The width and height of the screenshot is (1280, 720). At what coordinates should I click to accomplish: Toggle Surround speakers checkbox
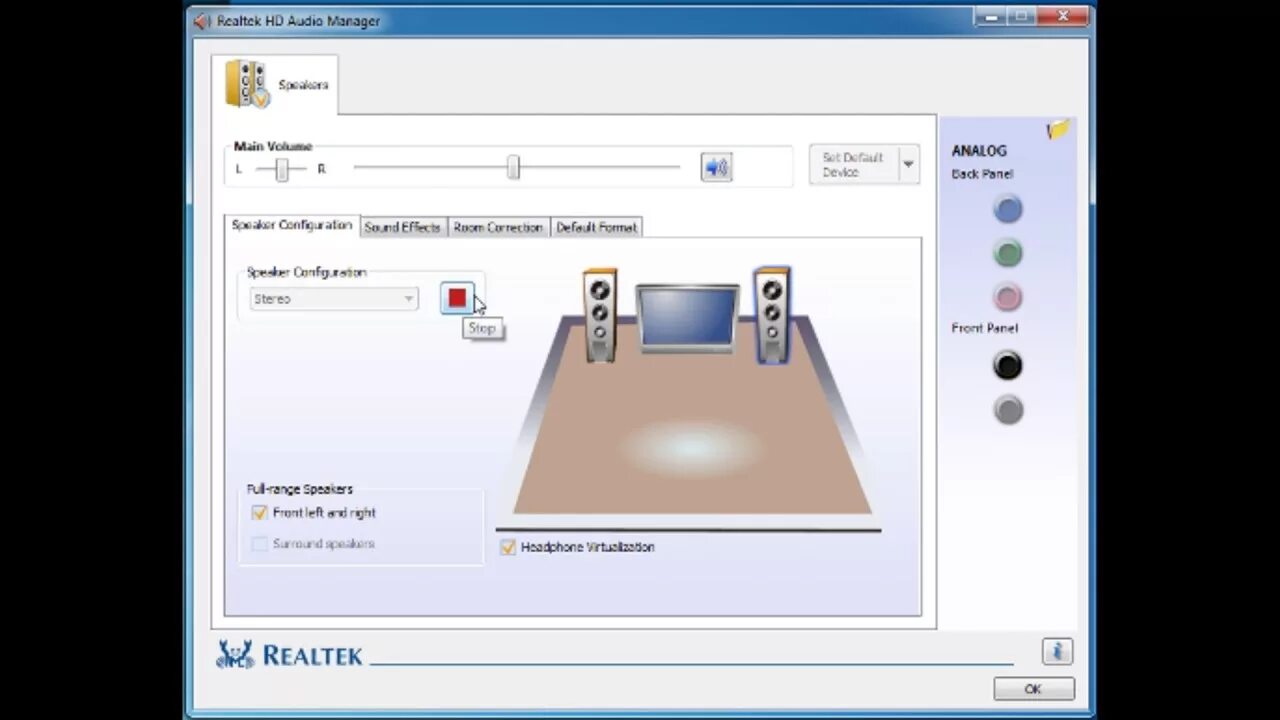click(260, 544)
